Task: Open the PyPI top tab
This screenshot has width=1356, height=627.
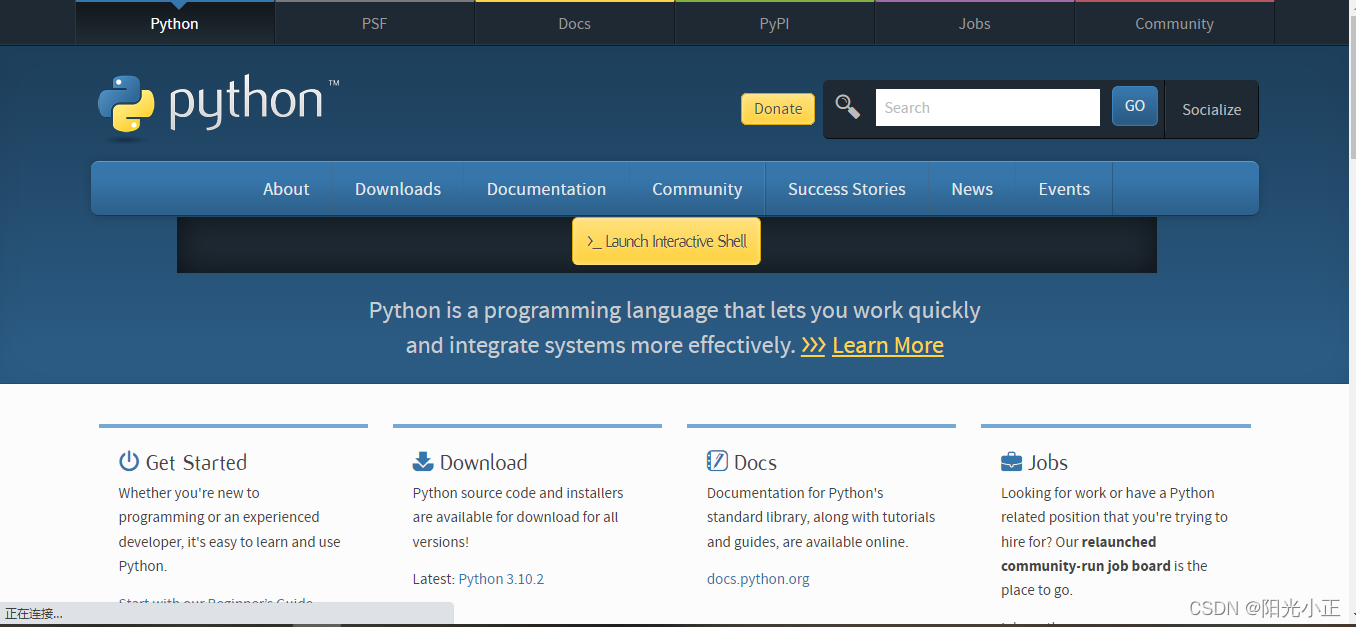Action: 774,23
